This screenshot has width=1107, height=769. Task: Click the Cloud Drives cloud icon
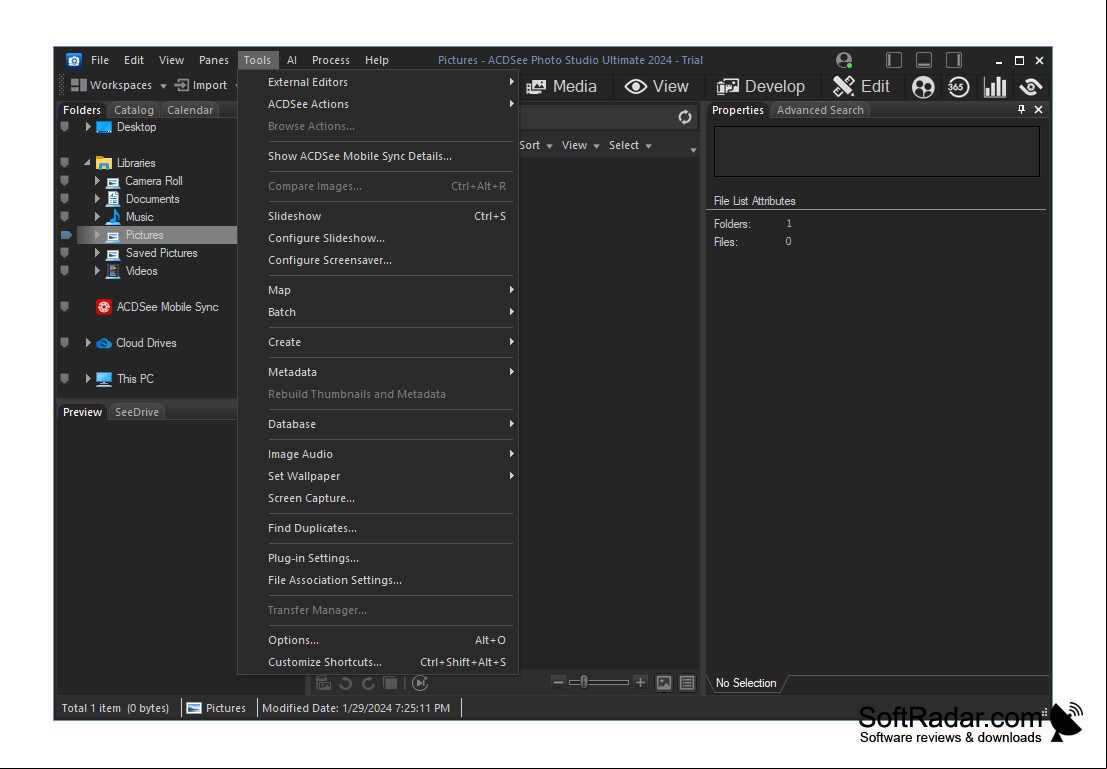104,343
